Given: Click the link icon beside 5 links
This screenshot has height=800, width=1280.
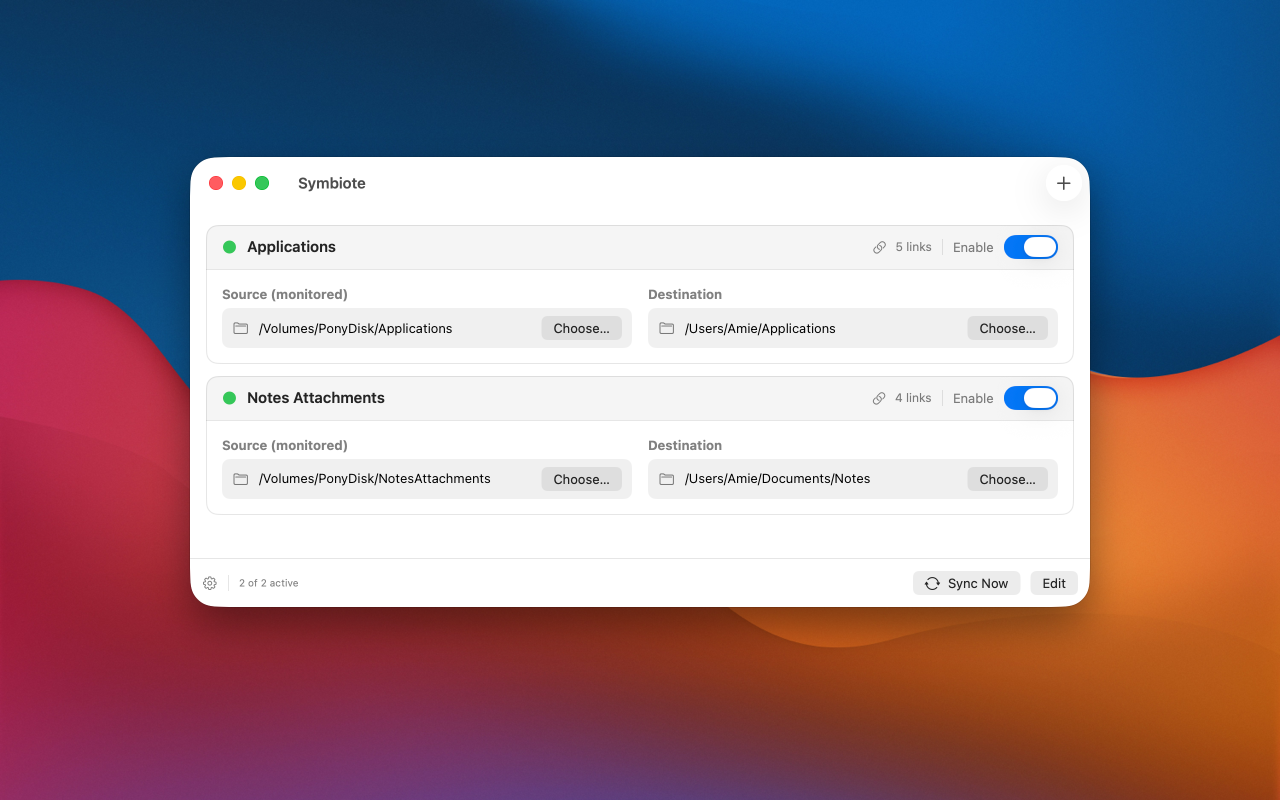Looking at the screenshot, I should [x=879, y=247].
